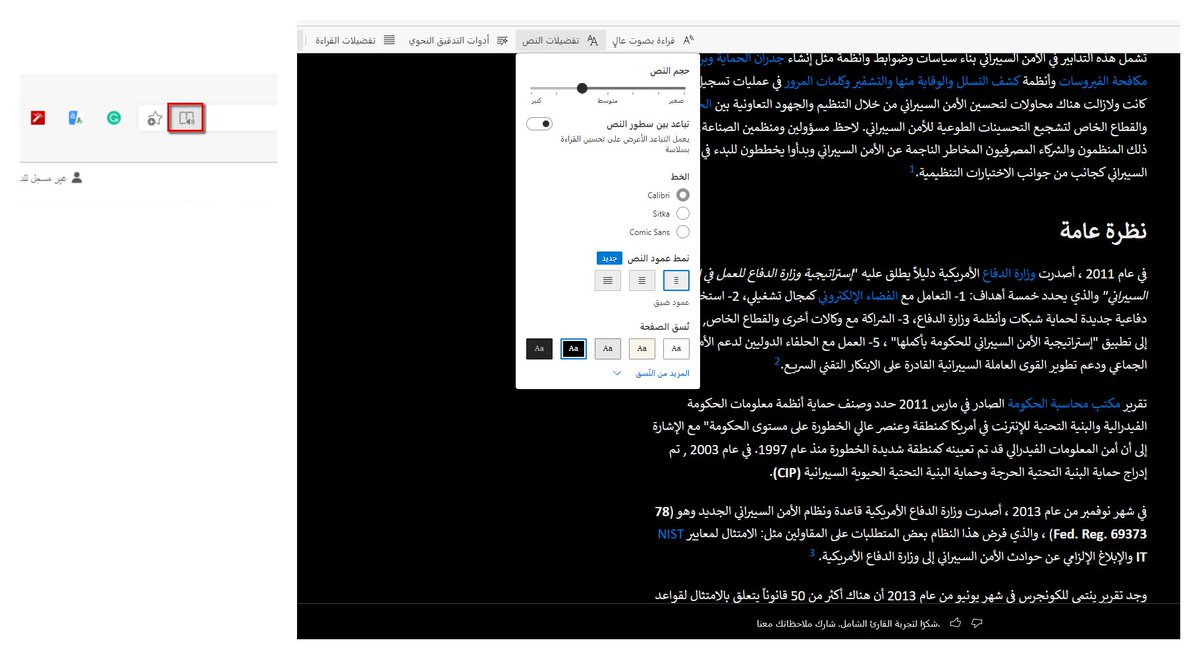Screen dimensions: 1200x659
Task: Open the NIST link
Action: pyautogui.click(x=670, y=533)
